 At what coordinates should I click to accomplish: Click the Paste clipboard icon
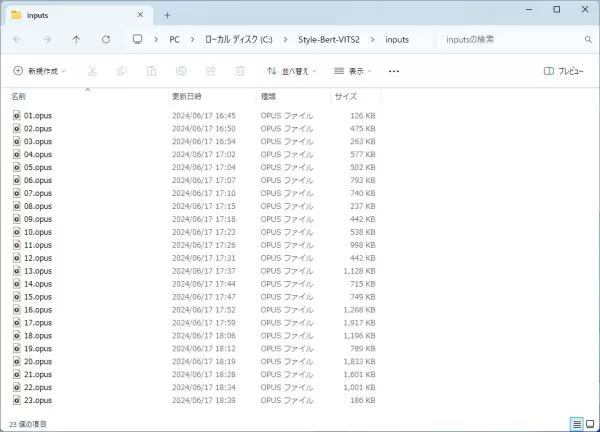point(152,71)
